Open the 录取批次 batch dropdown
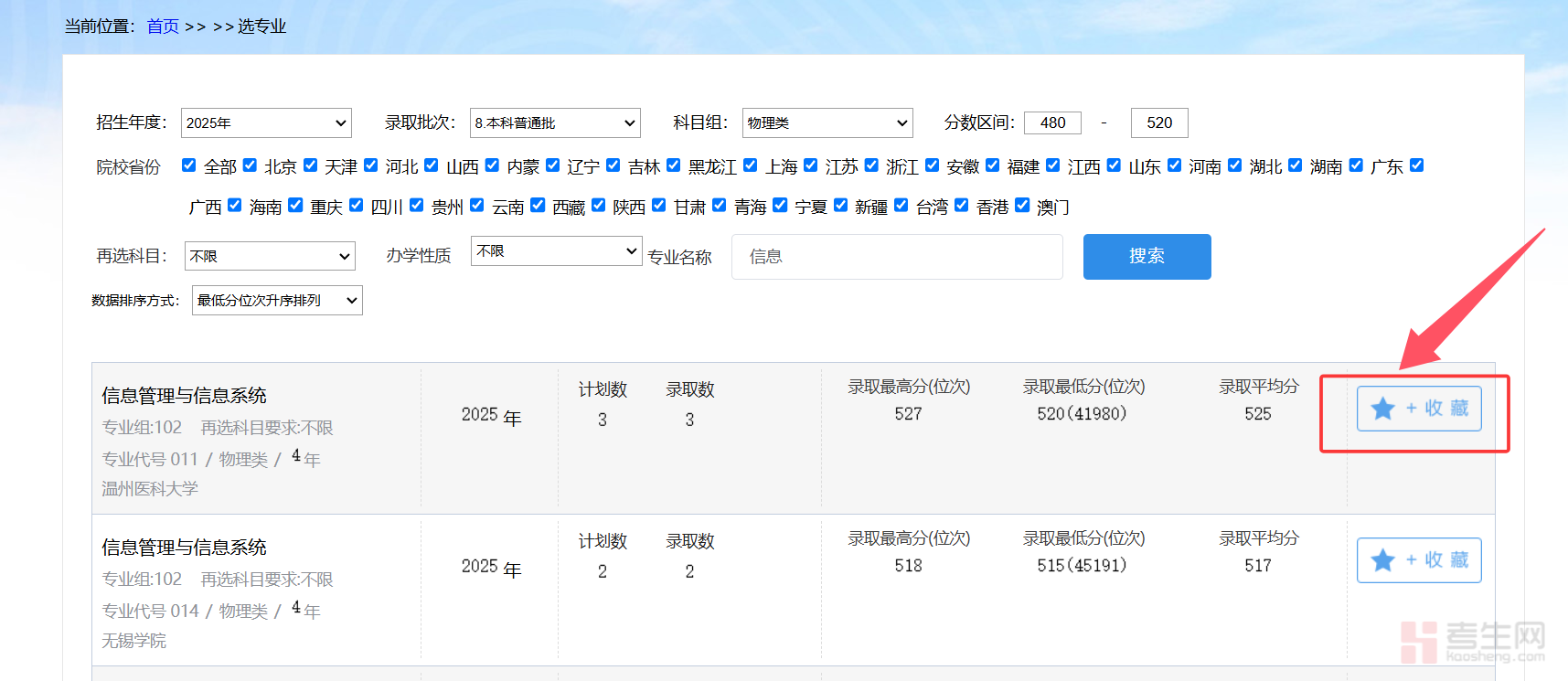Viewport: 1568px width, 681px height. [x=555, y=122]
